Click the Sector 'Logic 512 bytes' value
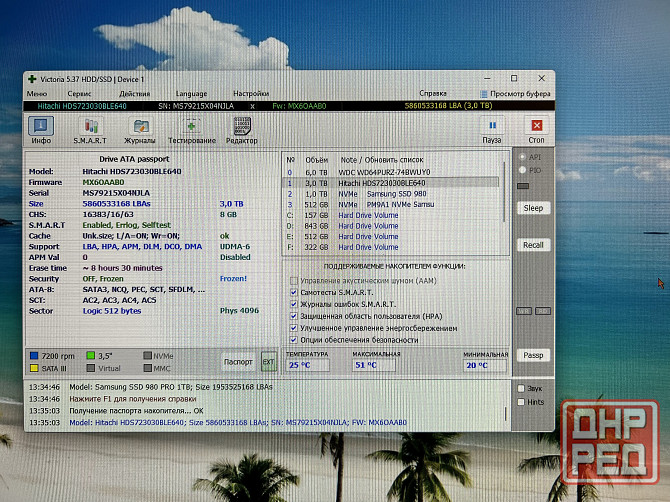Image resolution: width=670 pixels, height=502 pixels. [x=112, y=311]
